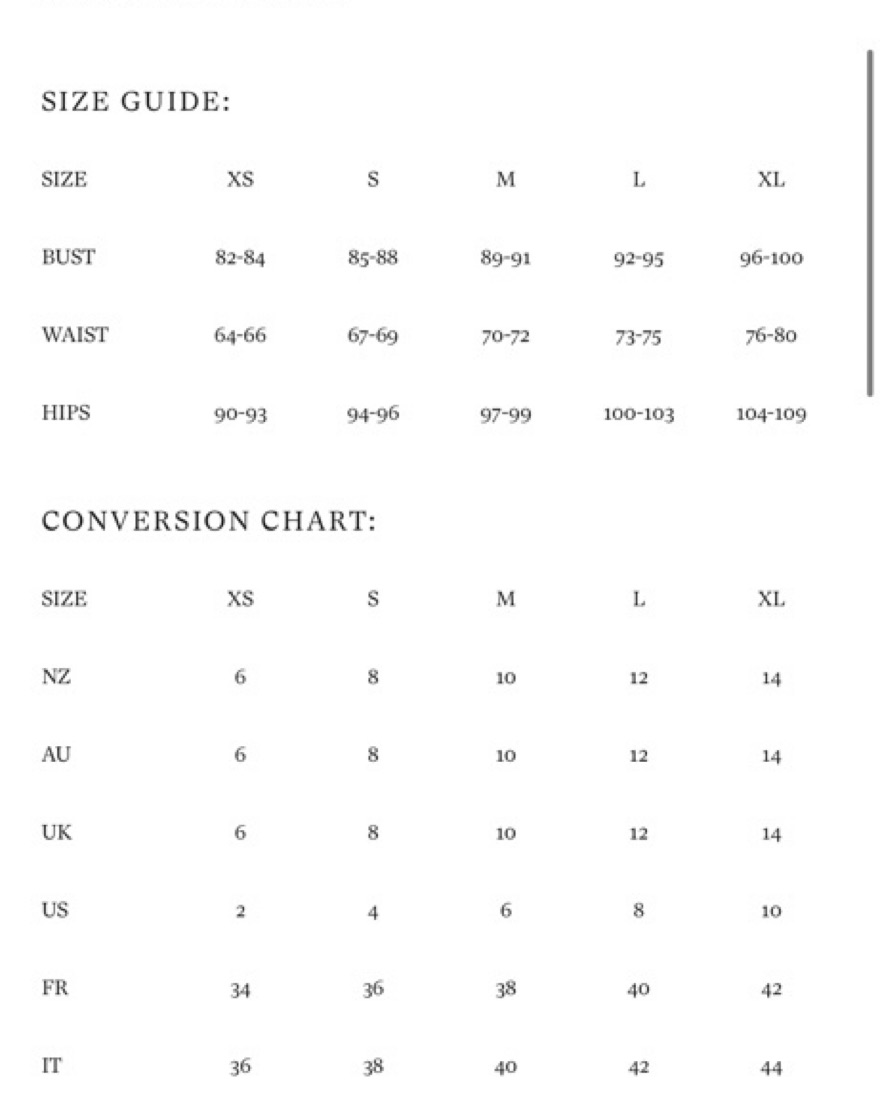Click the US size 2 under XS

pos(240,911)
